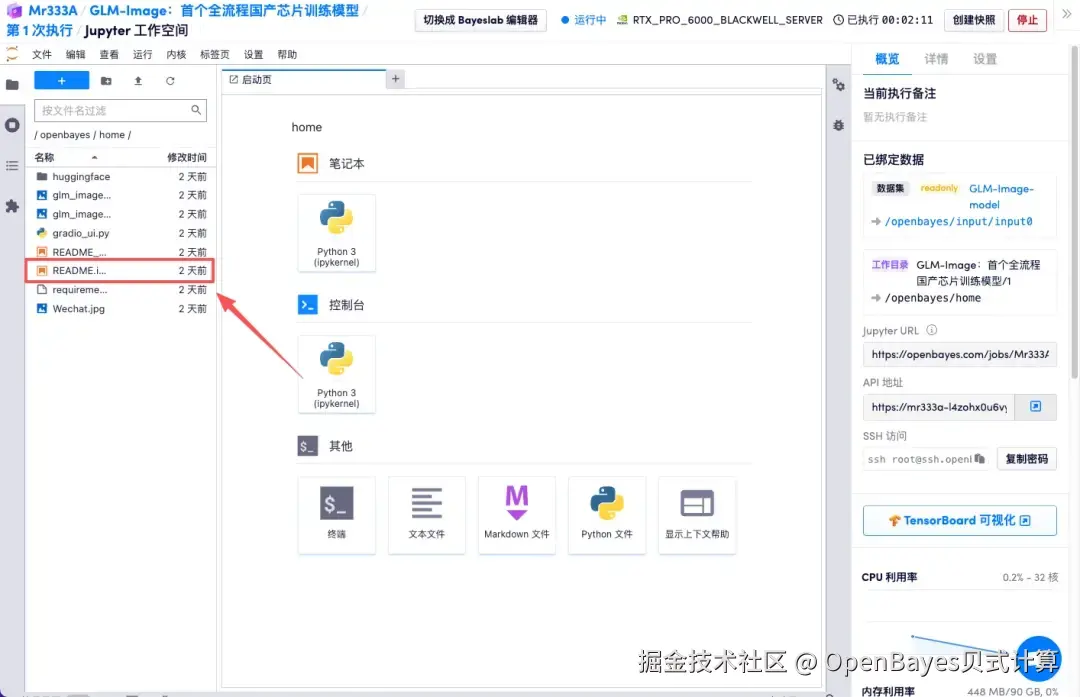
Task: Open extension manager puzzle icon
Action: tap(12, 206)
